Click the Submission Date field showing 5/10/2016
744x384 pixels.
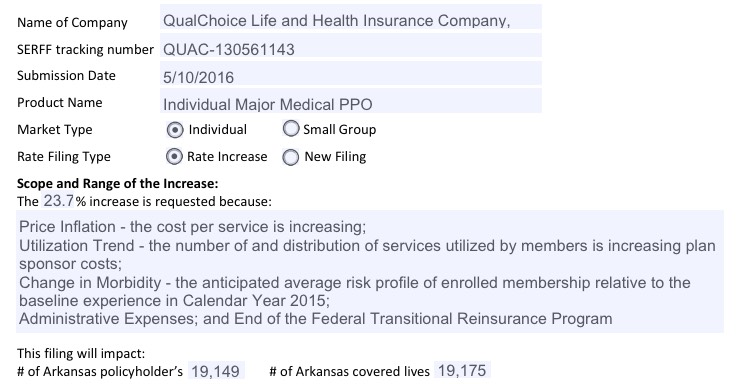point(351,73)
